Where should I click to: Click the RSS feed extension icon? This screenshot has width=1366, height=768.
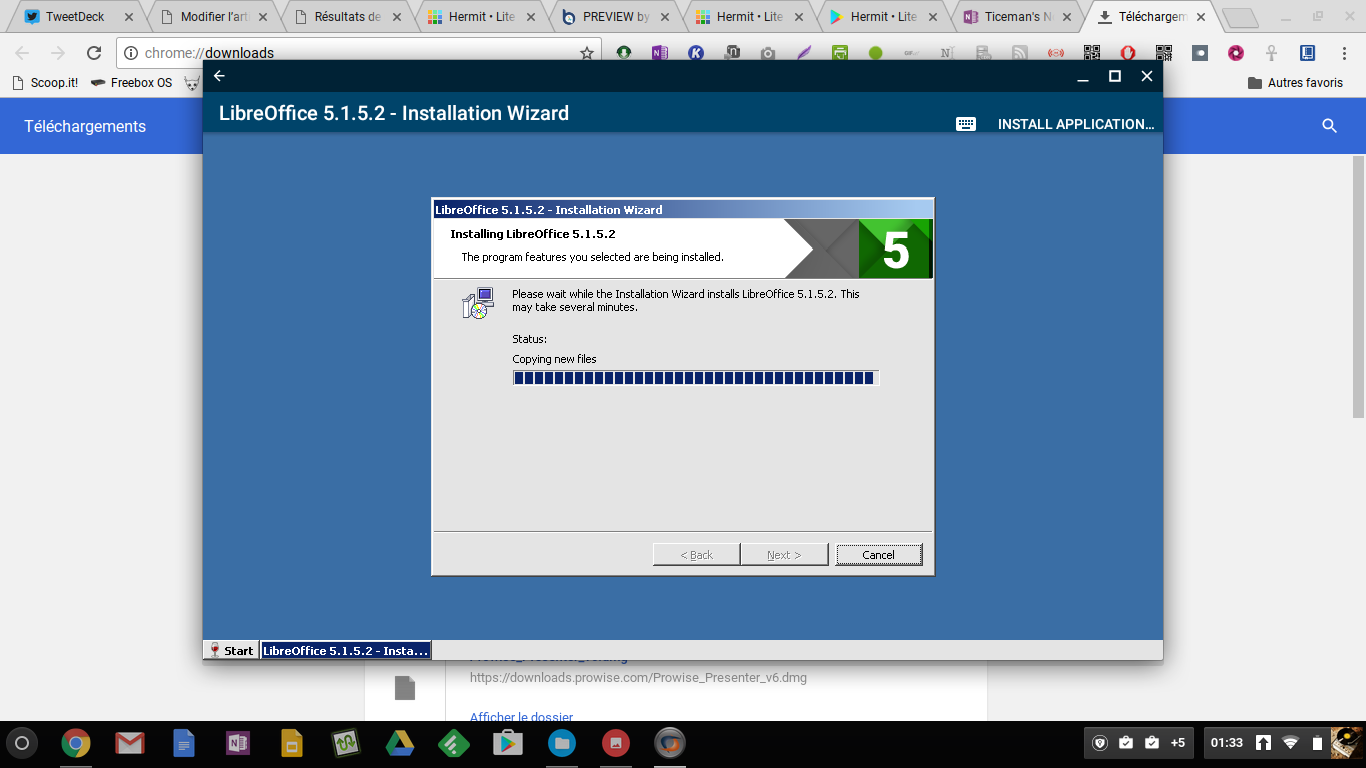point(1019,53)
